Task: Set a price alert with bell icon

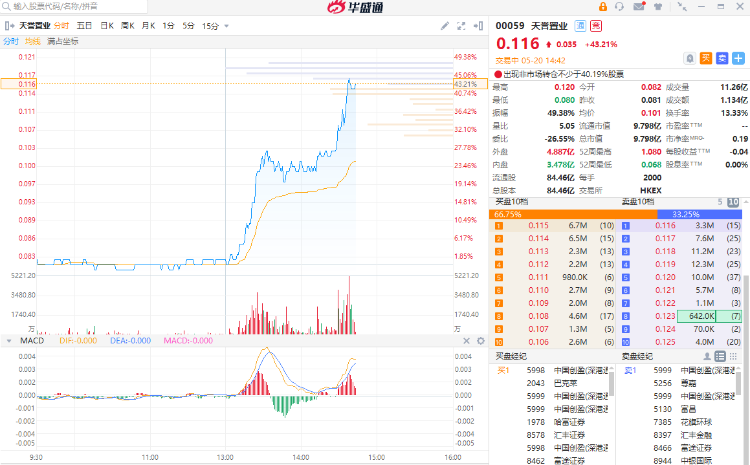Action: click(689, 58)
